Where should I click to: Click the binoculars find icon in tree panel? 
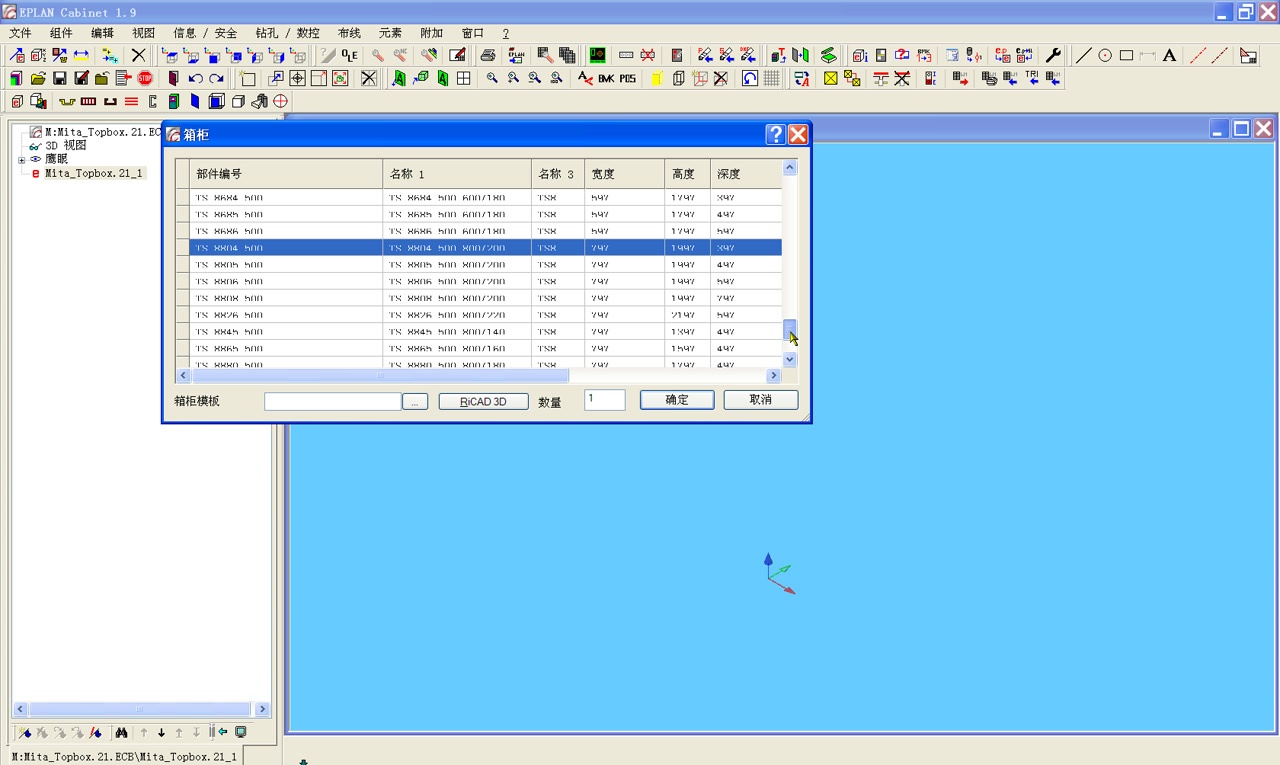coord(121,732)
